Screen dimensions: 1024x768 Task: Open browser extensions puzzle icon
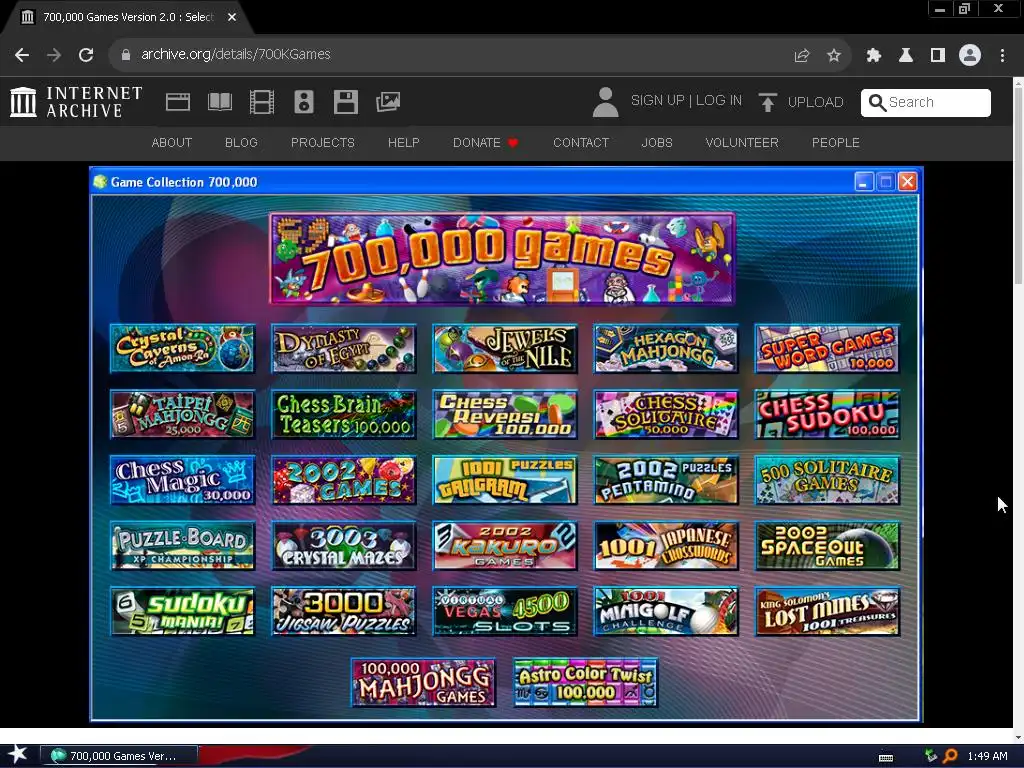tap(874, 55)
